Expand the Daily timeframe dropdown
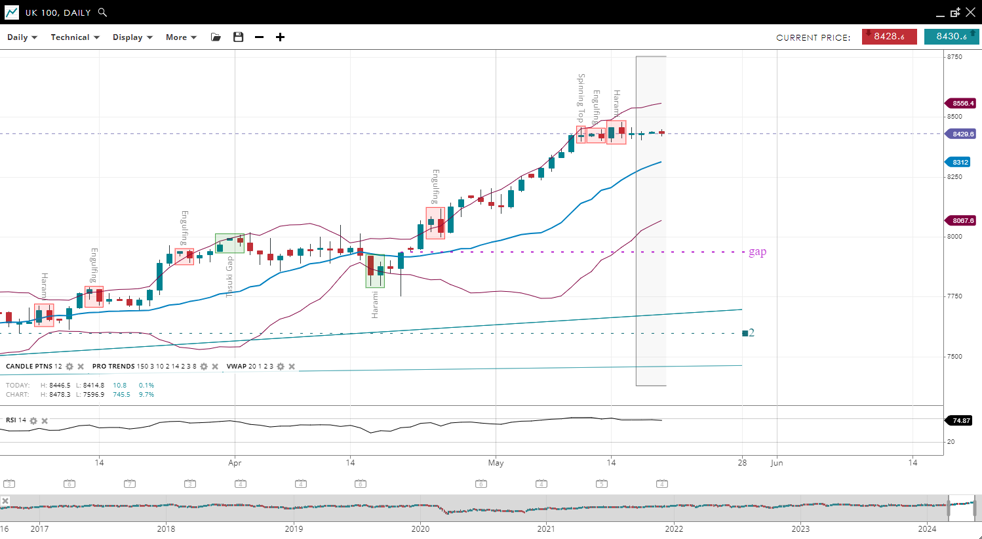Viewport: 982px width, 539px height. click(22, 37)
